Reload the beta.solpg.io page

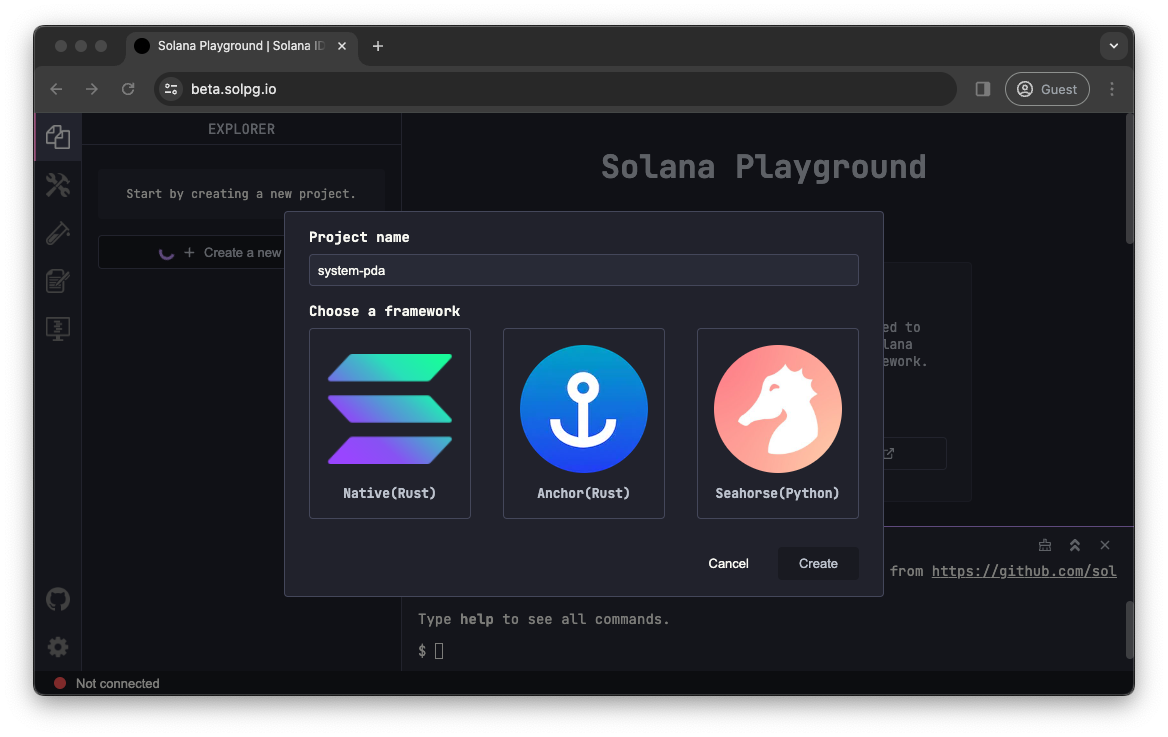click(x=128, y=89)
